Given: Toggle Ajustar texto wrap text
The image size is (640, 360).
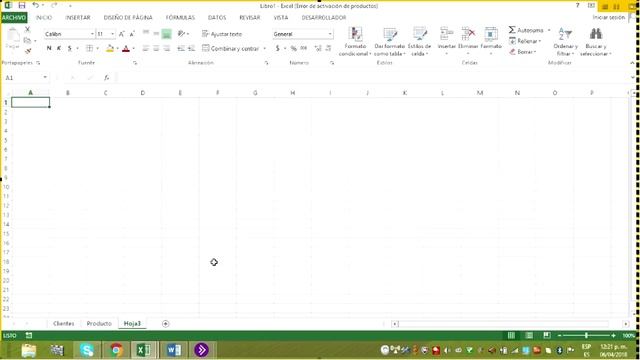Looking at the screenshot, I should [x=222, y=34].
